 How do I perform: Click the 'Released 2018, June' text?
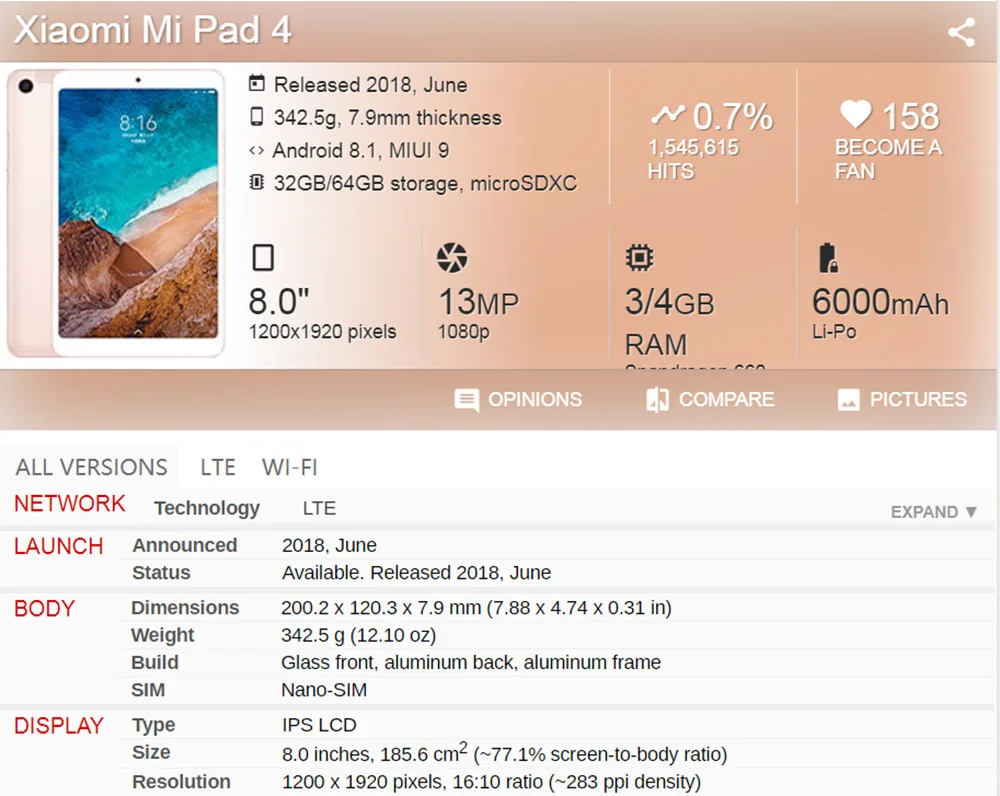click(371, 85)
